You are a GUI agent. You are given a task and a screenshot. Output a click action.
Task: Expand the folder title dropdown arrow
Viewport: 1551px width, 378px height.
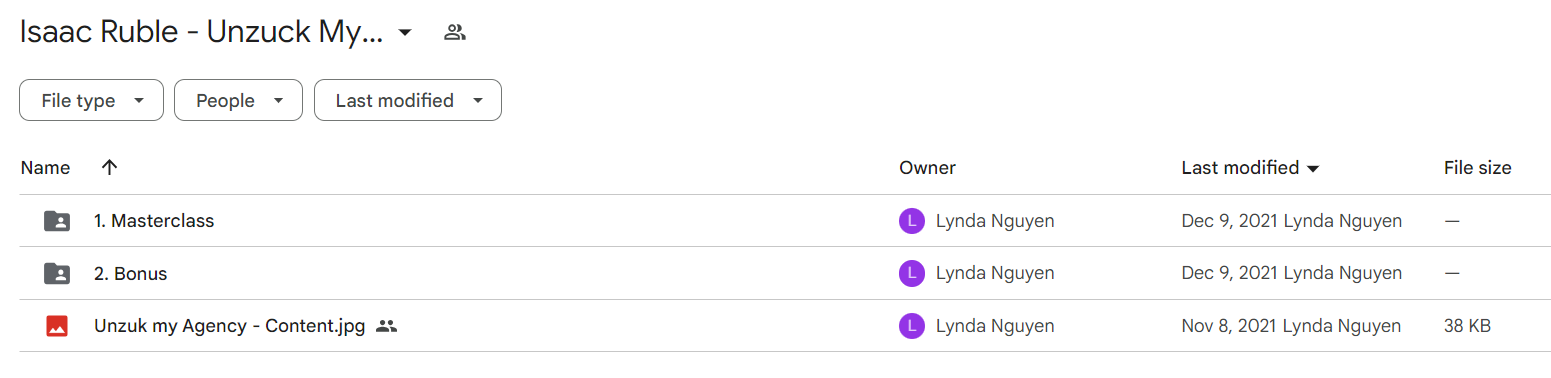(x=405, y=33)
